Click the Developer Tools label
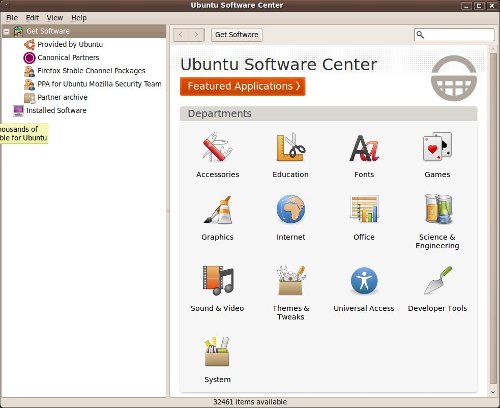 [437, 308]
